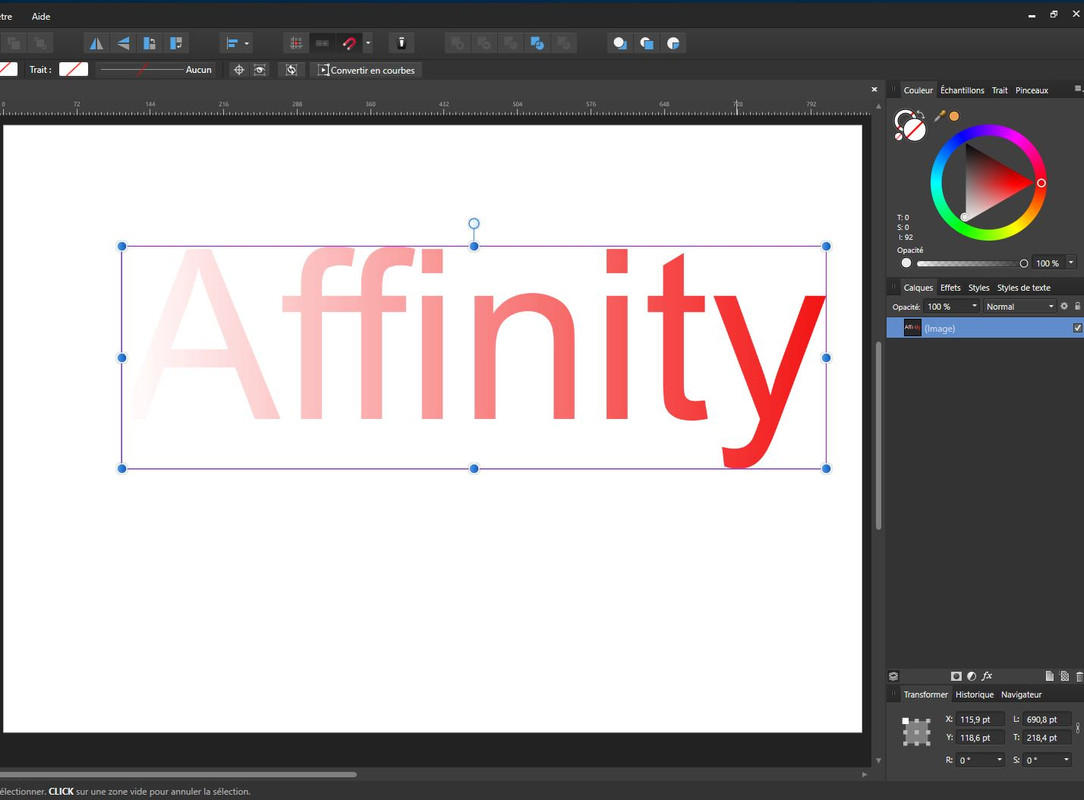The width and height of the screenshot is (1084, 800).
Task: Adjust the Opacité slider handle in Couleur panel
Action: [x=1024, y=263]
